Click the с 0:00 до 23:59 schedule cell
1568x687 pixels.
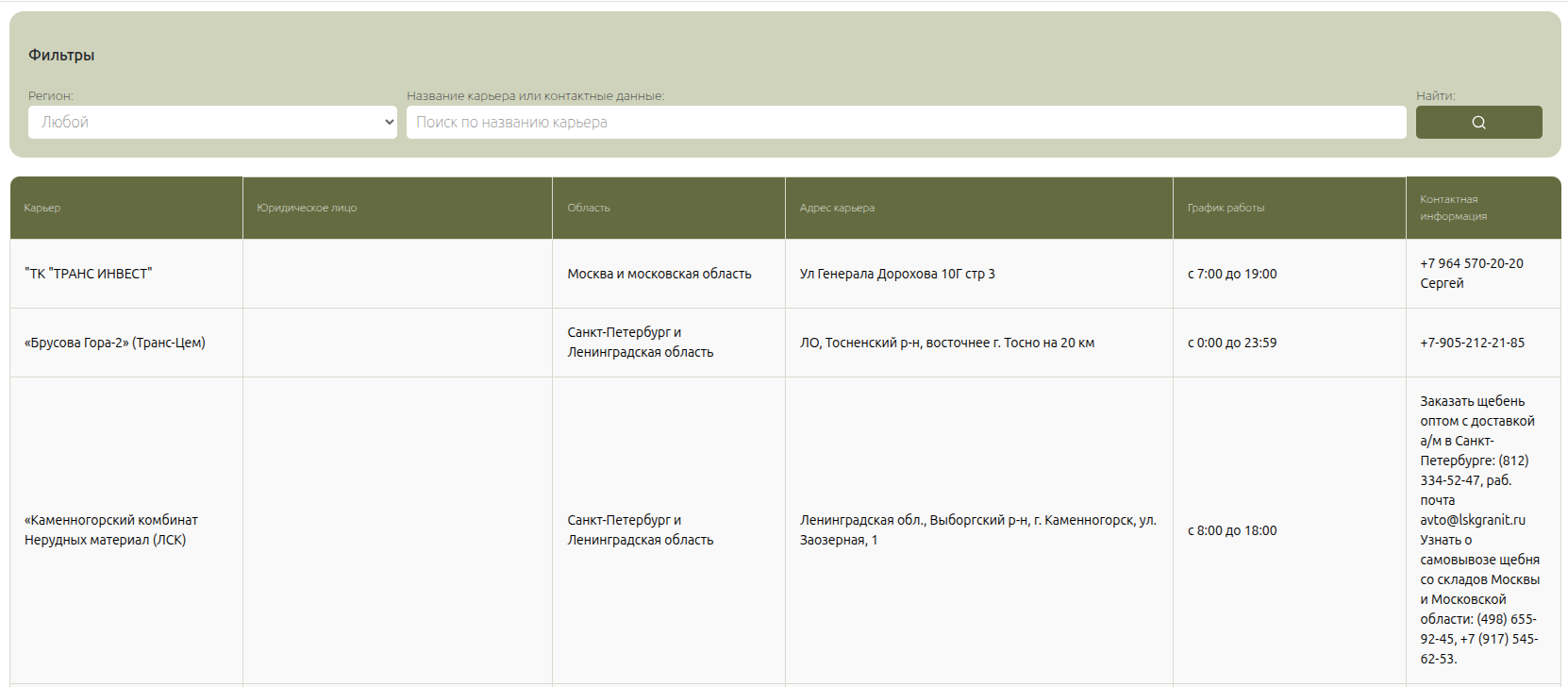[1231, 343]
